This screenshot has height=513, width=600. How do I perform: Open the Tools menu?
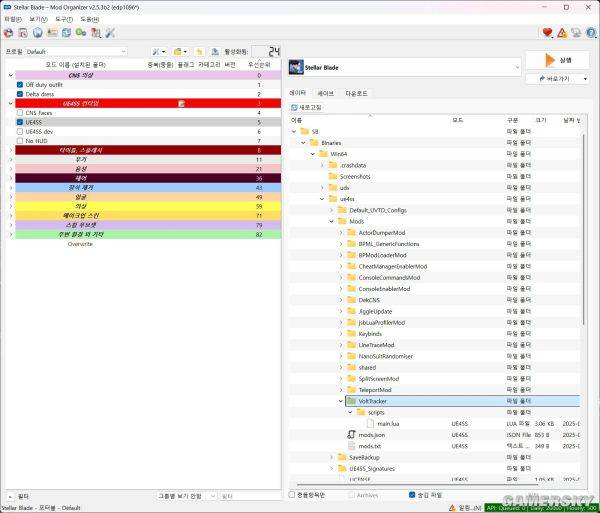click(x=64, y=19)
